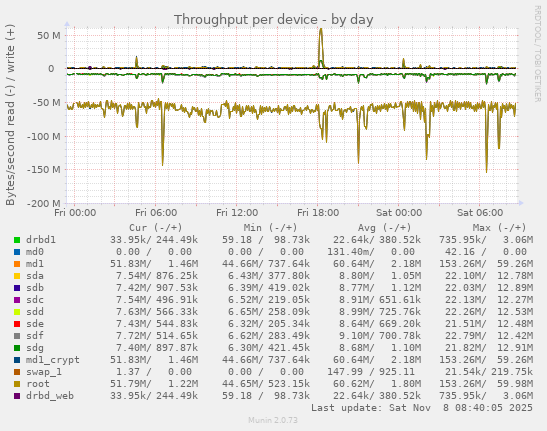Click sde Min write value 205.34k
Screen dimensions: 547x431
(289, 324)
